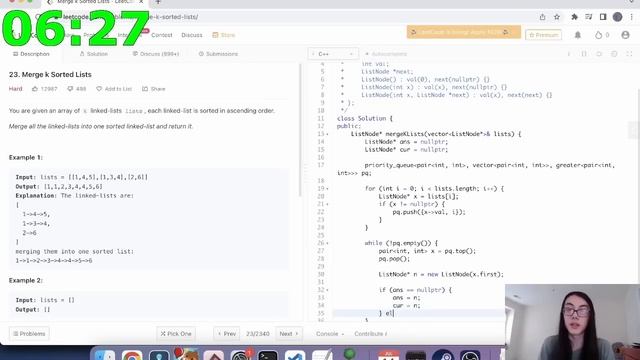Open Discuss in the top navigation
640x360 pixels.
pos(192,35)
